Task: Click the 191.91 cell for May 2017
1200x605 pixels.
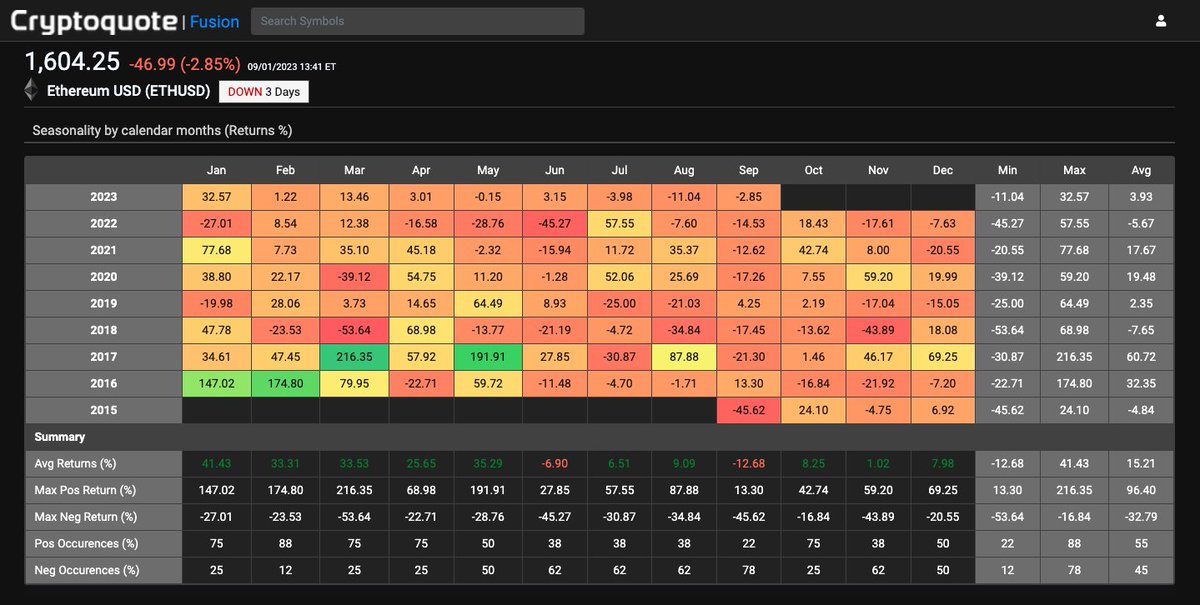Action: tap(487, 357)
